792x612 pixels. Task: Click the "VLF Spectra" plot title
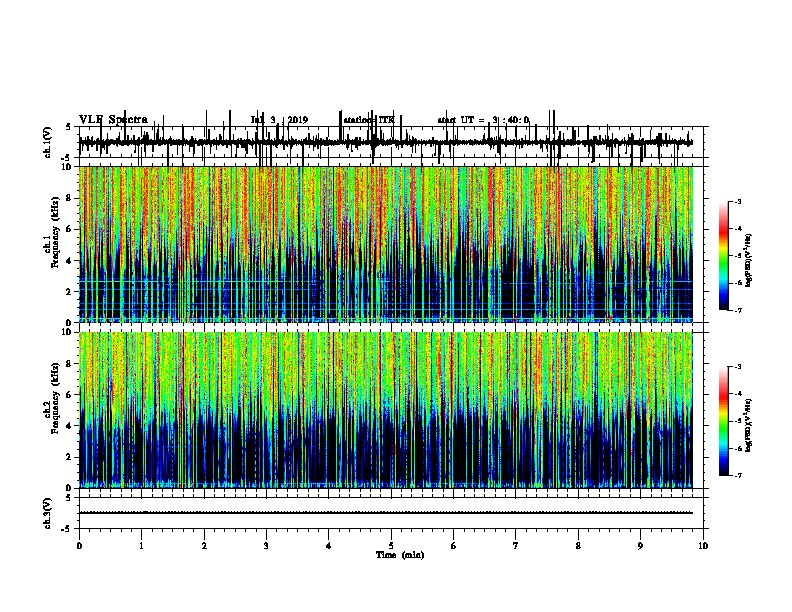coord(113,120)
